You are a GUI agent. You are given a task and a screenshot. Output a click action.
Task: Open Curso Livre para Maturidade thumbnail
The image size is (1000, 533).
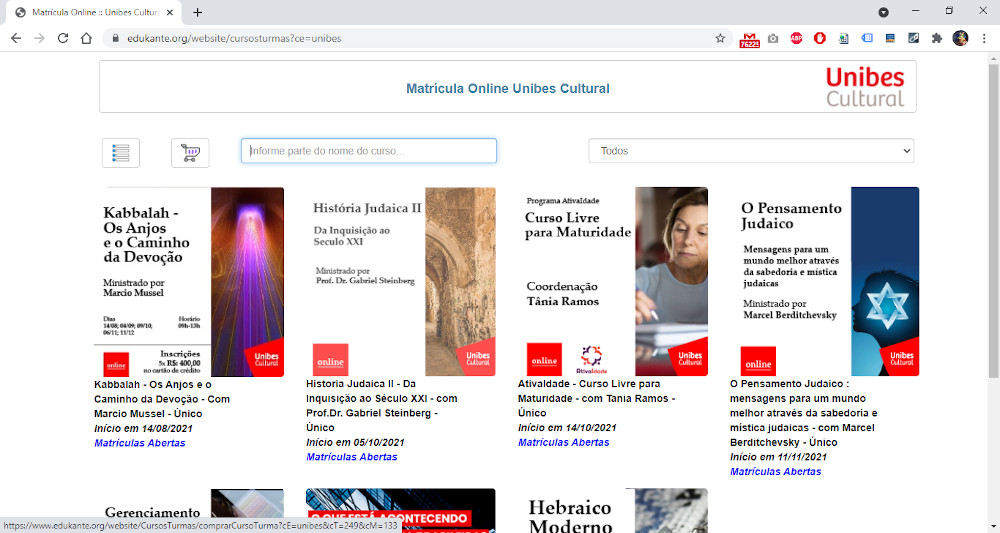tap(613, 281)
